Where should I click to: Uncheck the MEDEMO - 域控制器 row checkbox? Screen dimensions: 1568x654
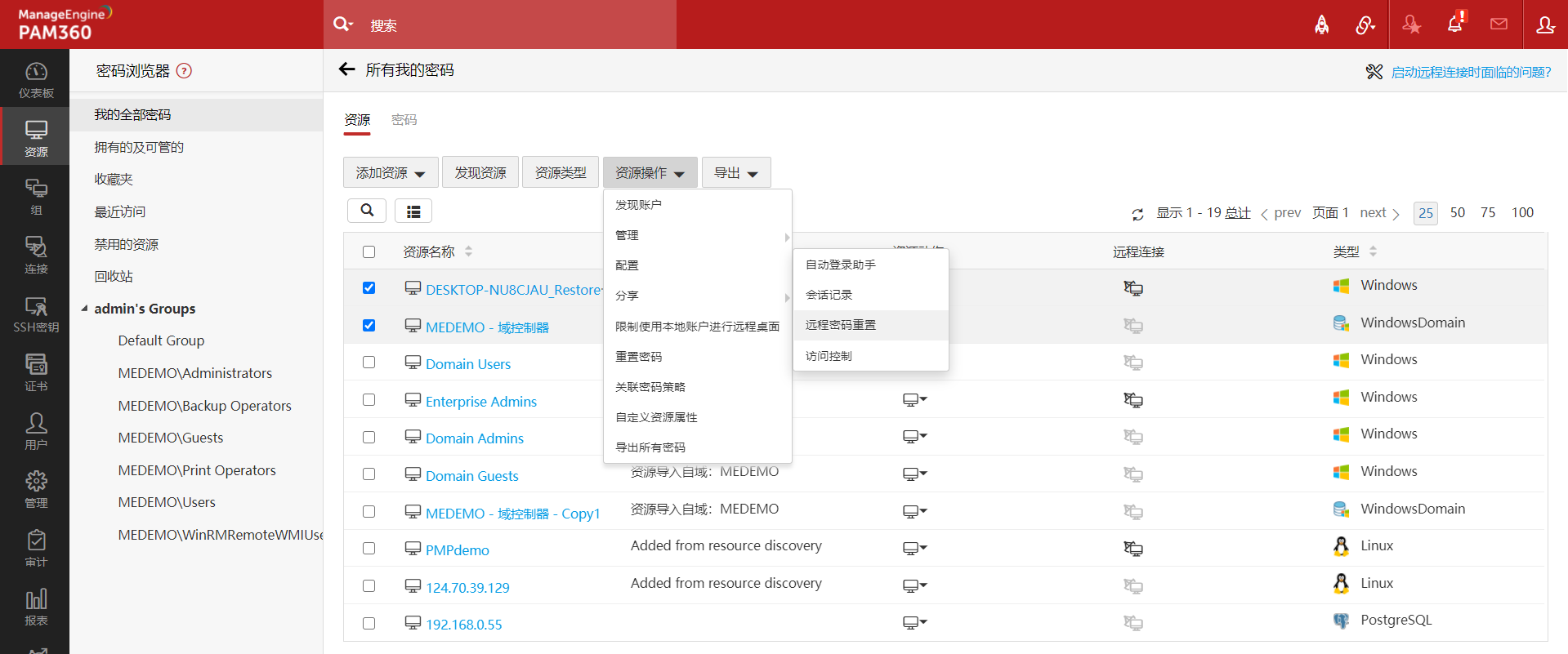click(x=369, y=326)
